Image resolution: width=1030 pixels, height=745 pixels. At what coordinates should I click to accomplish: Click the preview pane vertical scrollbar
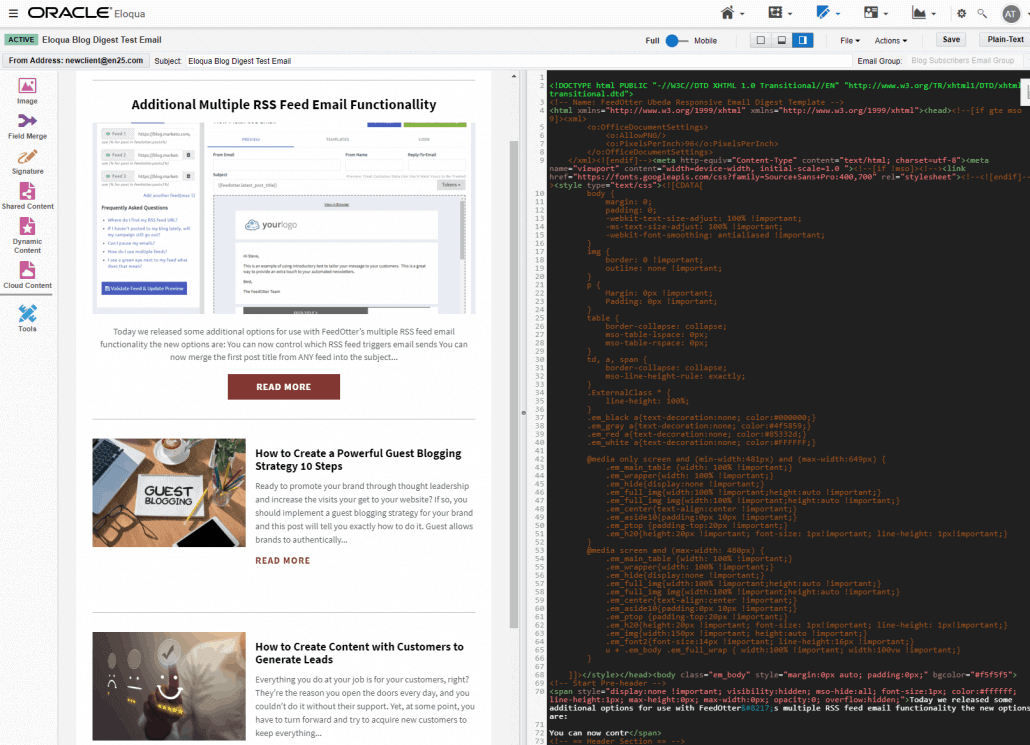tap(514, 384)
